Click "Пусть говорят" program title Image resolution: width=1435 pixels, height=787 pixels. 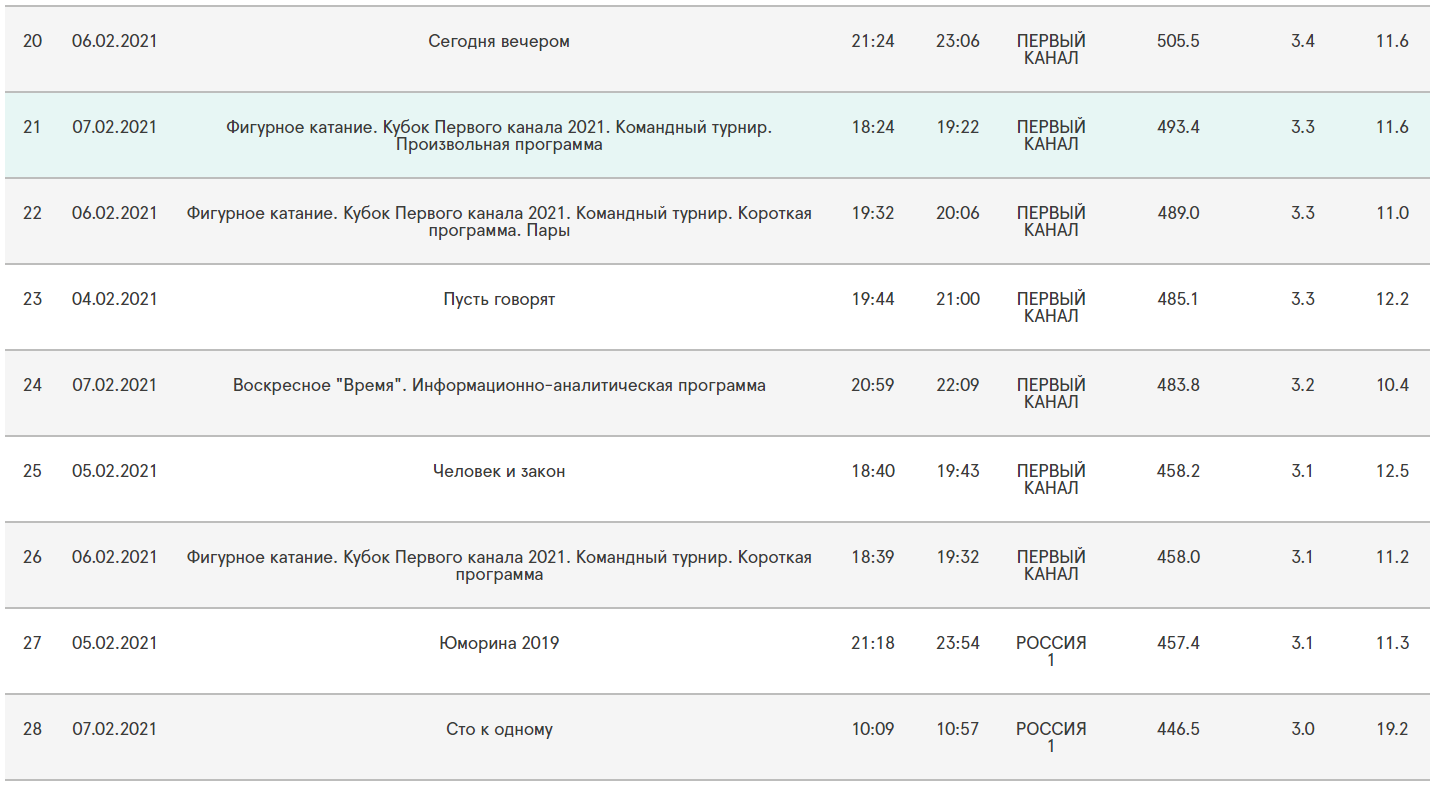coord(499,299)
